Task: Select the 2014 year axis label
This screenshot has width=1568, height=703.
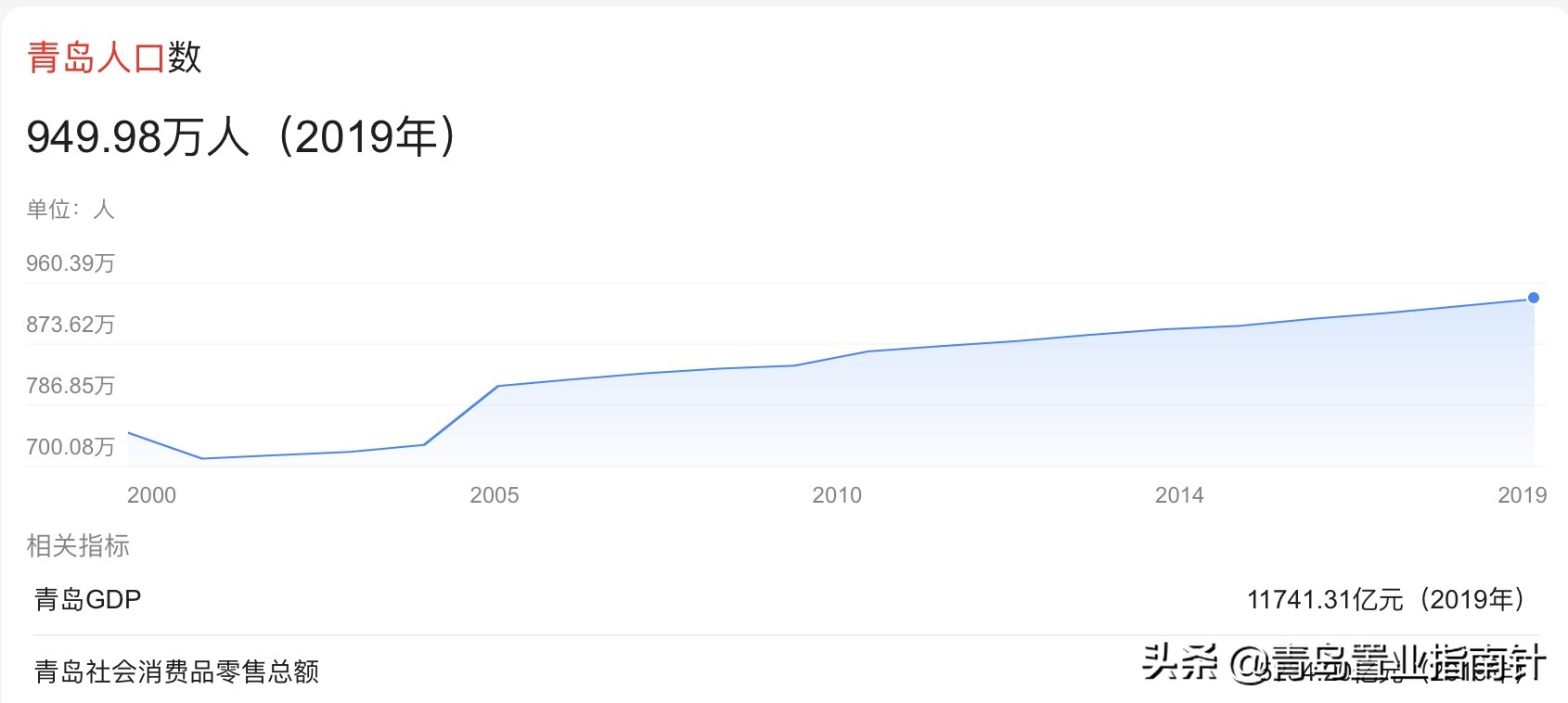Action: 1178,495
